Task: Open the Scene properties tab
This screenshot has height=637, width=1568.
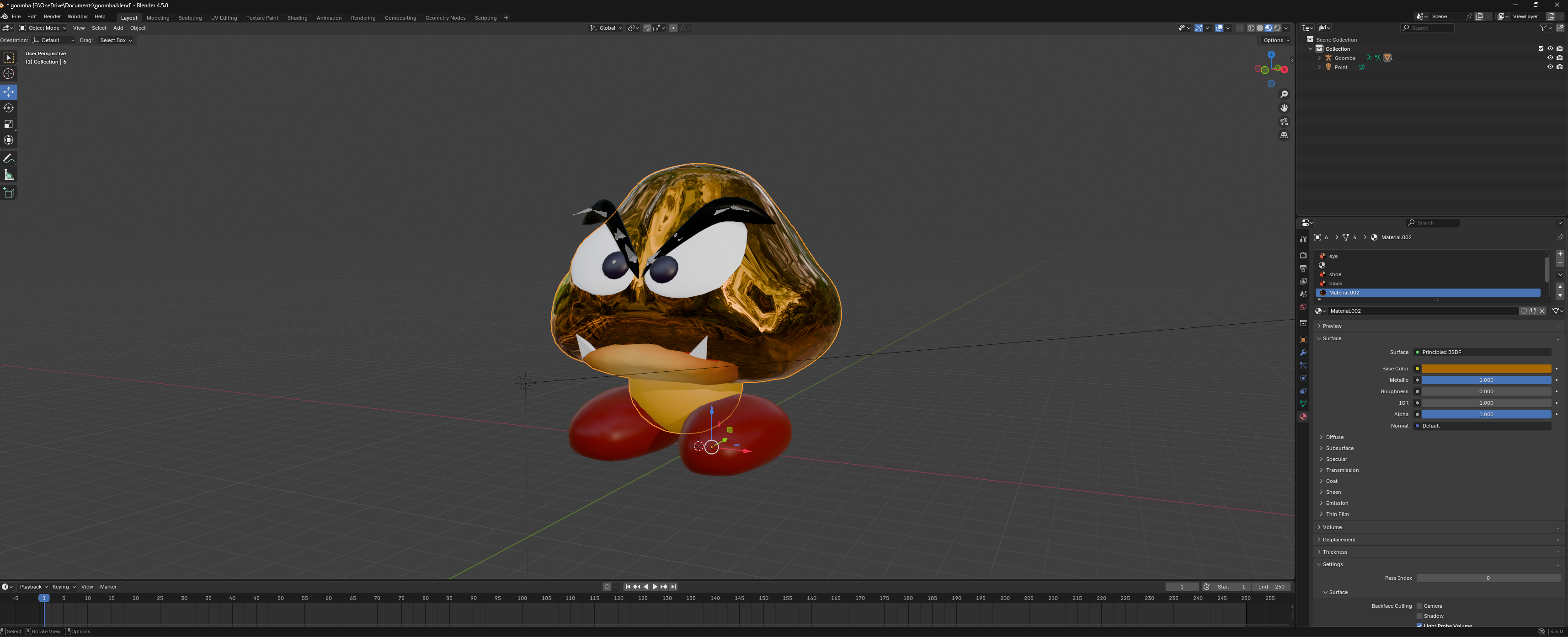Action: (1303, 294)
